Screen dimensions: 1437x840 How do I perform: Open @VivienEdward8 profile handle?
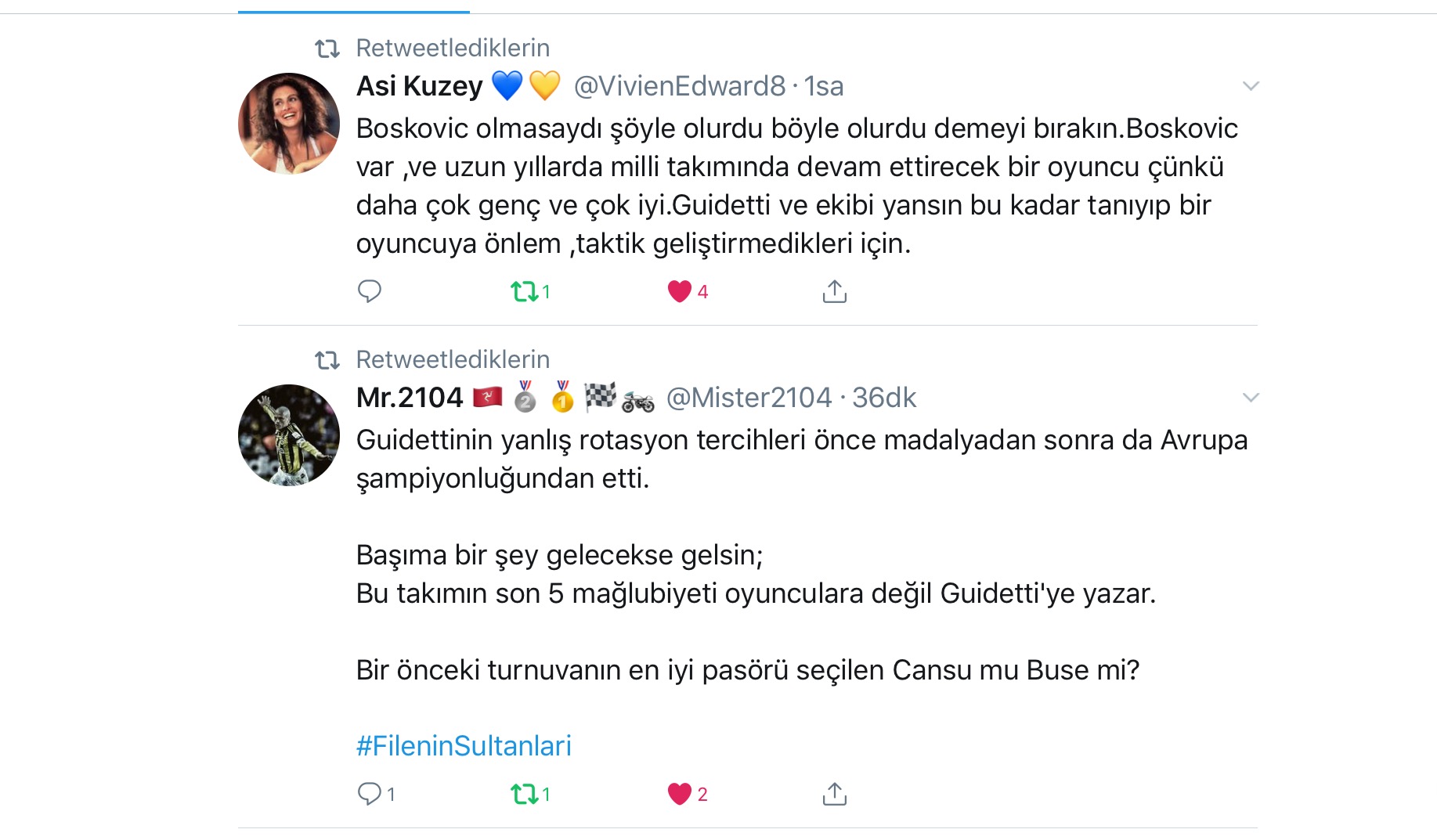coord(680,86)
